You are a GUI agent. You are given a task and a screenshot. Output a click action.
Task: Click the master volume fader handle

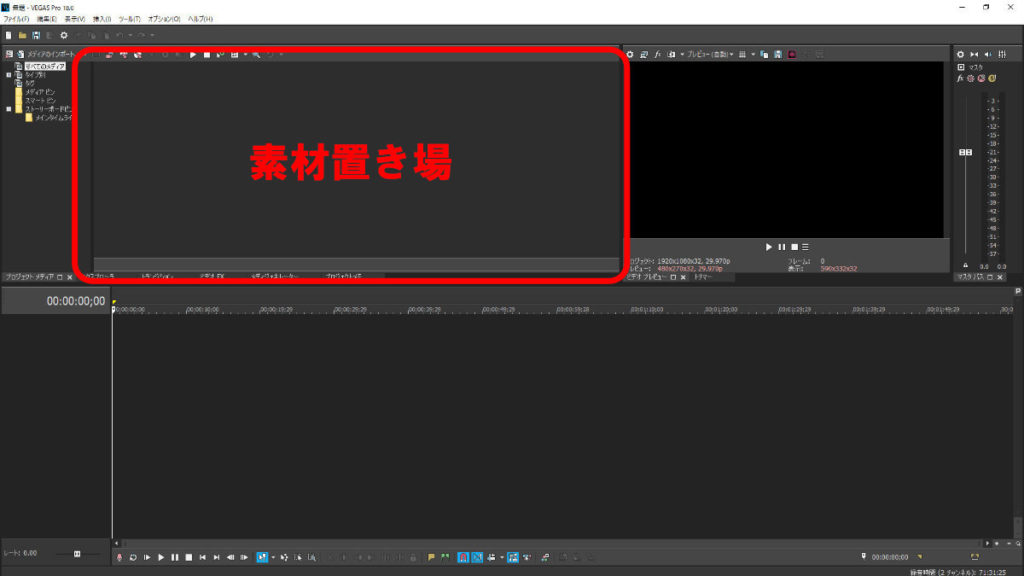(965, 152)
